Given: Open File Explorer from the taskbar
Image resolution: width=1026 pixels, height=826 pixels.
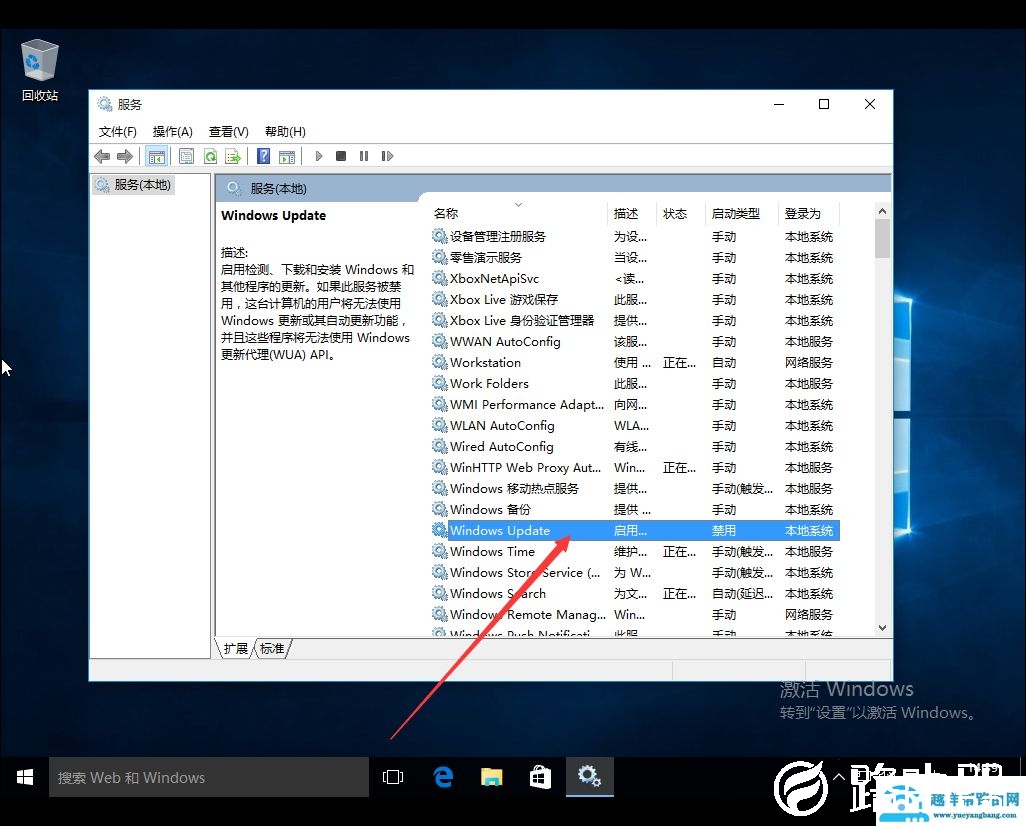Looking at the screenshot, I should 491,778.
